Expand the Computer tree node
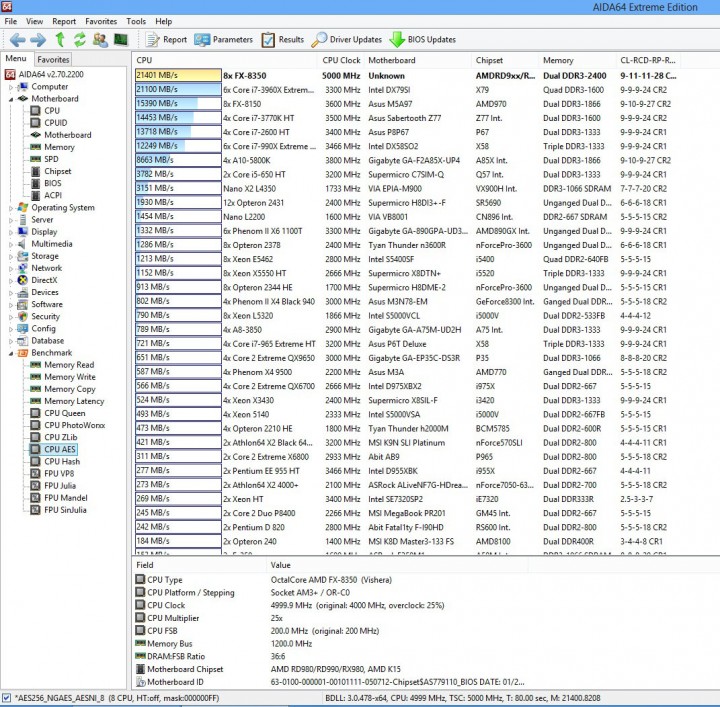This screenshot has width=720, height=707. (x=11, y=87)
